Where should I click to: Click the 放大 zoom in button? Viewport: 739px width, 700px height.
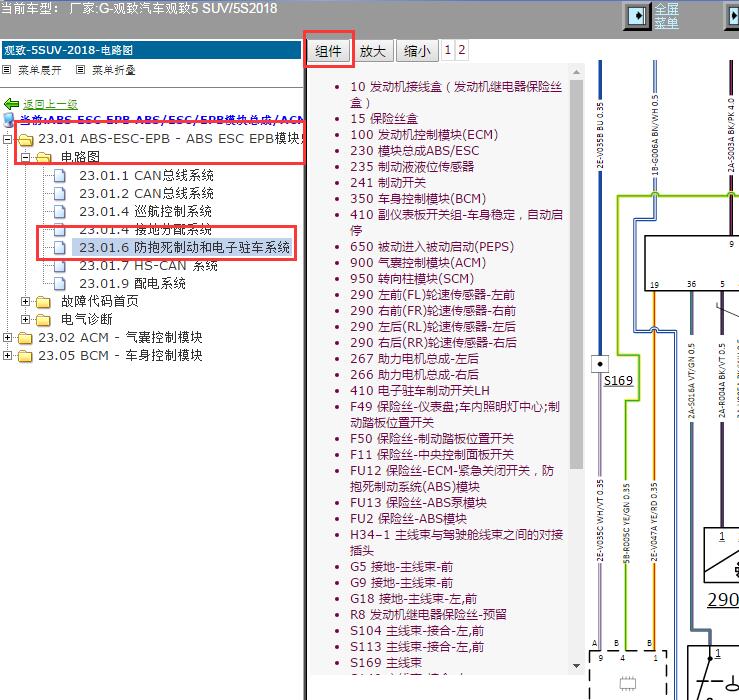373,51
